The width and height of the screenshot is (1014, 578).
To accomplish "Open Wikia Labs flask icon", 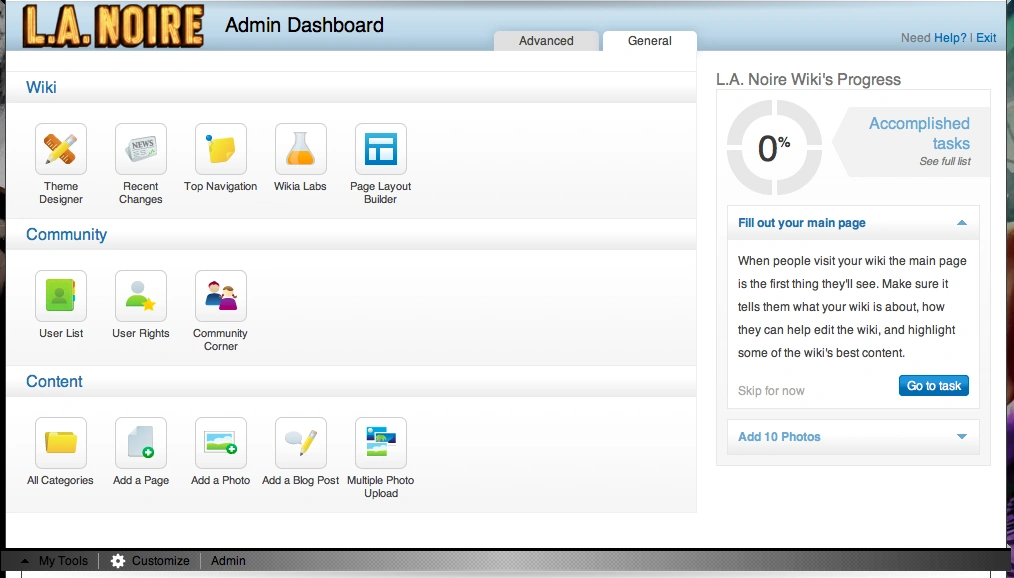I will [x=301, y=149].
